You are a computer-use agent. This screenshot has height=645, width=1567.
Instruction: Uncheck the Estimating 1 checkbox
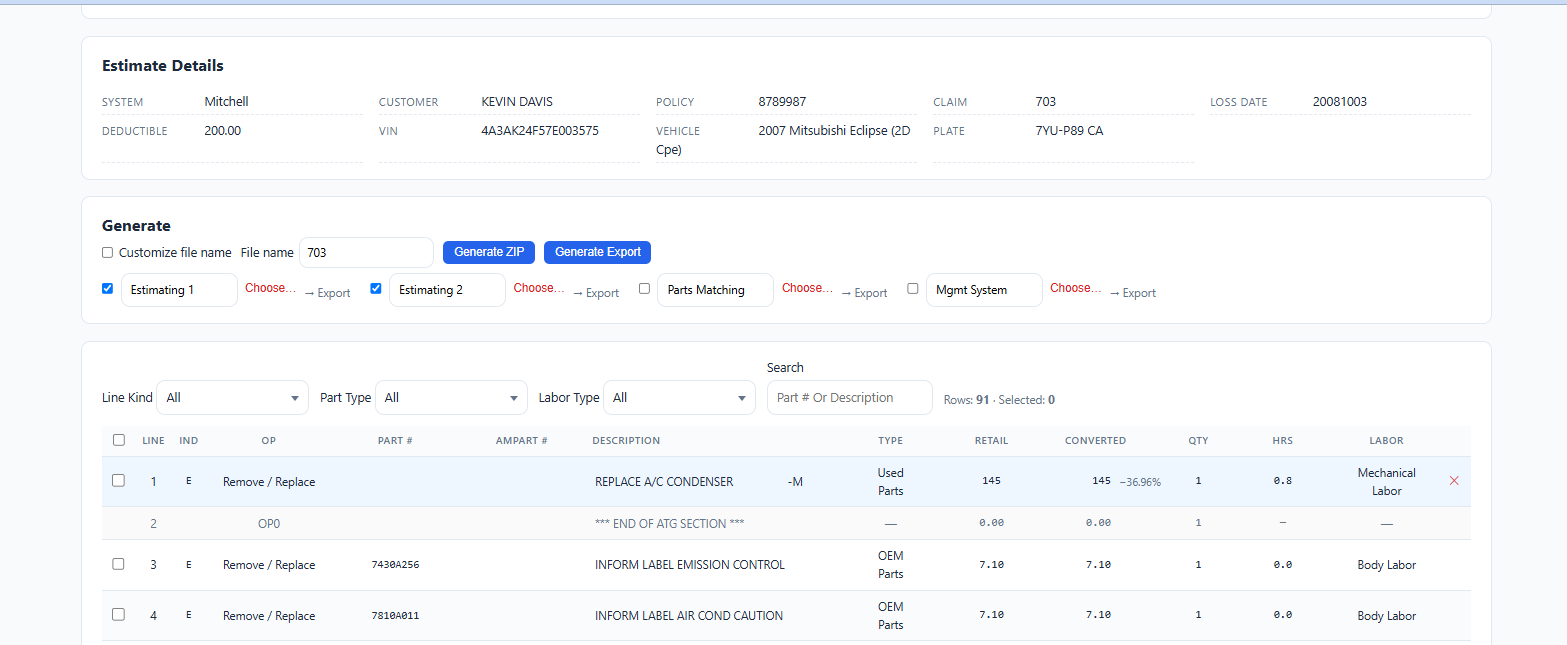click(x=108, y=288)
